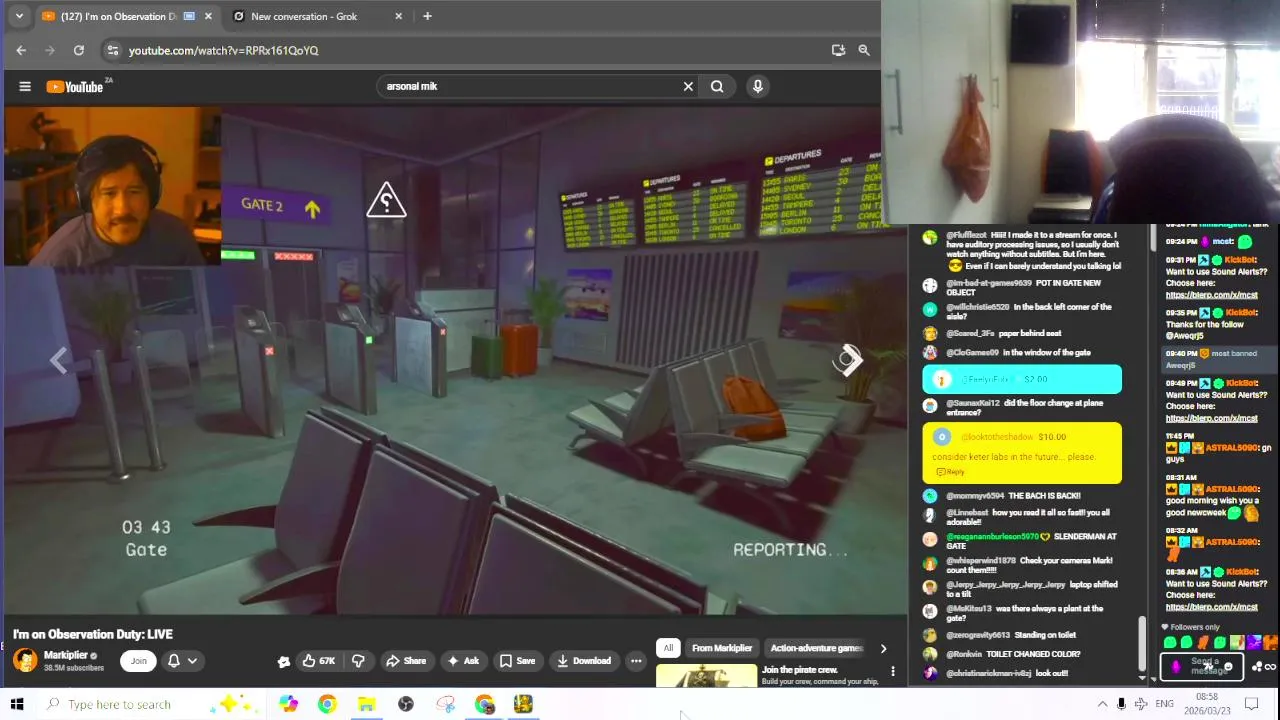1280x720 pixels.
Task: Save the video to a playlist
Action: 518,660
